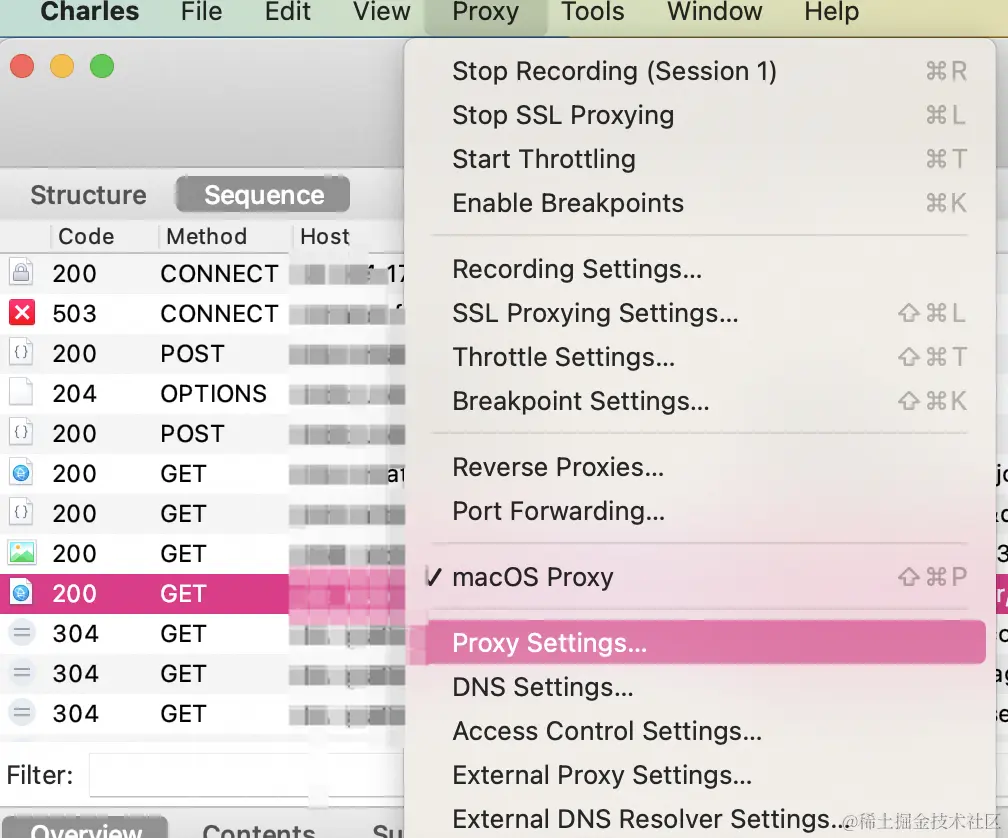Open the Tools menu
Viewport: 1008px width, 838px height.
[592, 13]
